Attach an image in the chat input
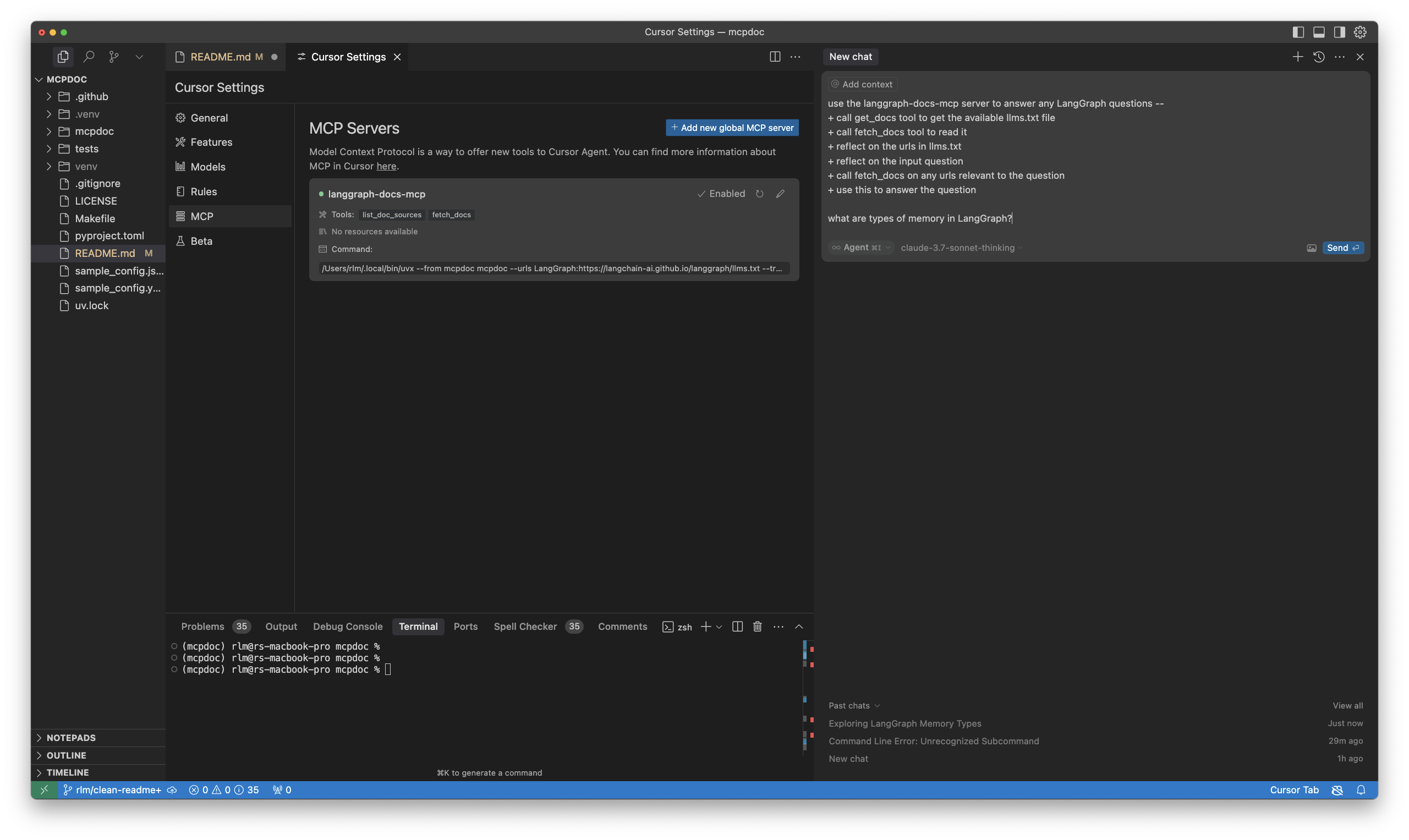1409x840 pixels. [x=1312, y=248]
